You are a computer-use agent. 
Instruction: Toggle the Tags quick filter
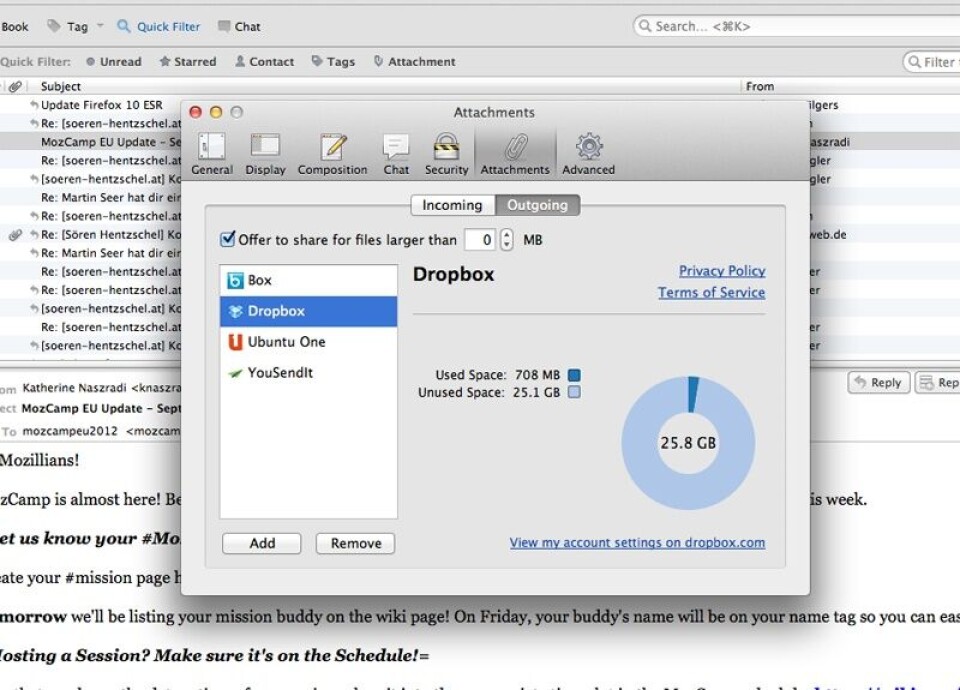[x=333, y=61]
